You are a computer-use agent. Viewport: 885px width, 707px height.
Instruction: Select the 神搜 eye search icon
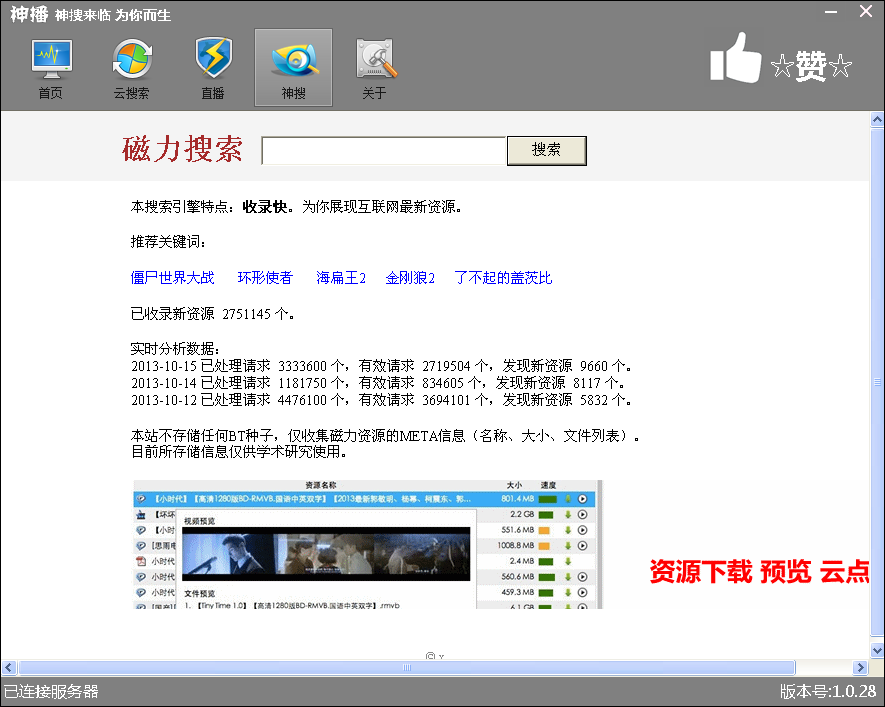(x=293, y=68)
